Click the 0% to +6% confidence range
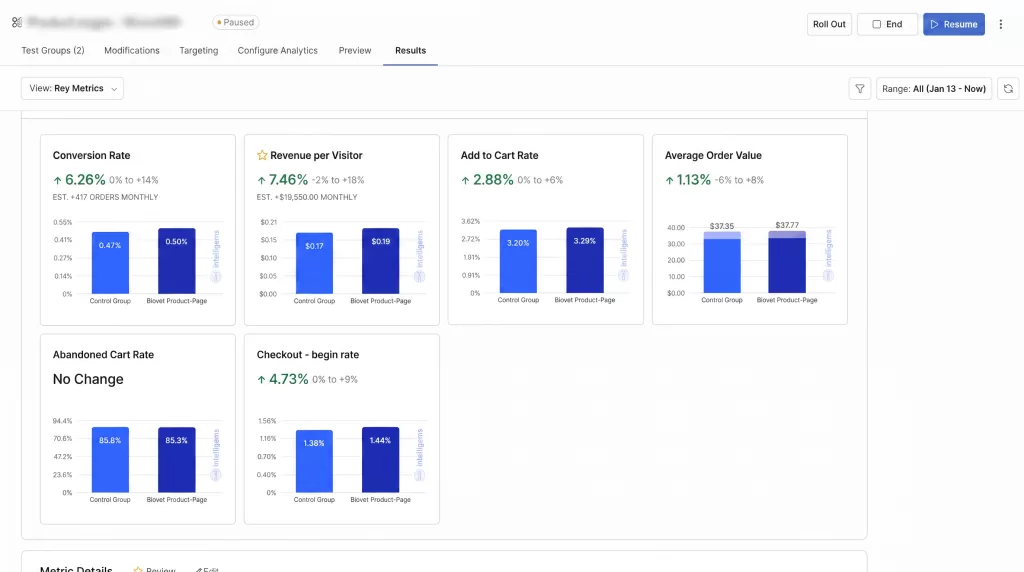Screen dimensions: 1024x572 540,180
